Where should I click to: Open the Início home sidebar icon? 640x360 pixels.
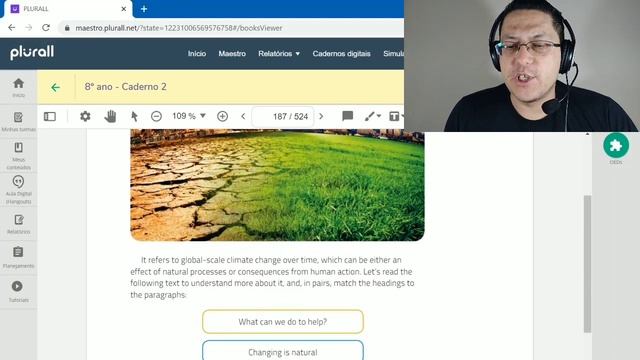(18, 87)
